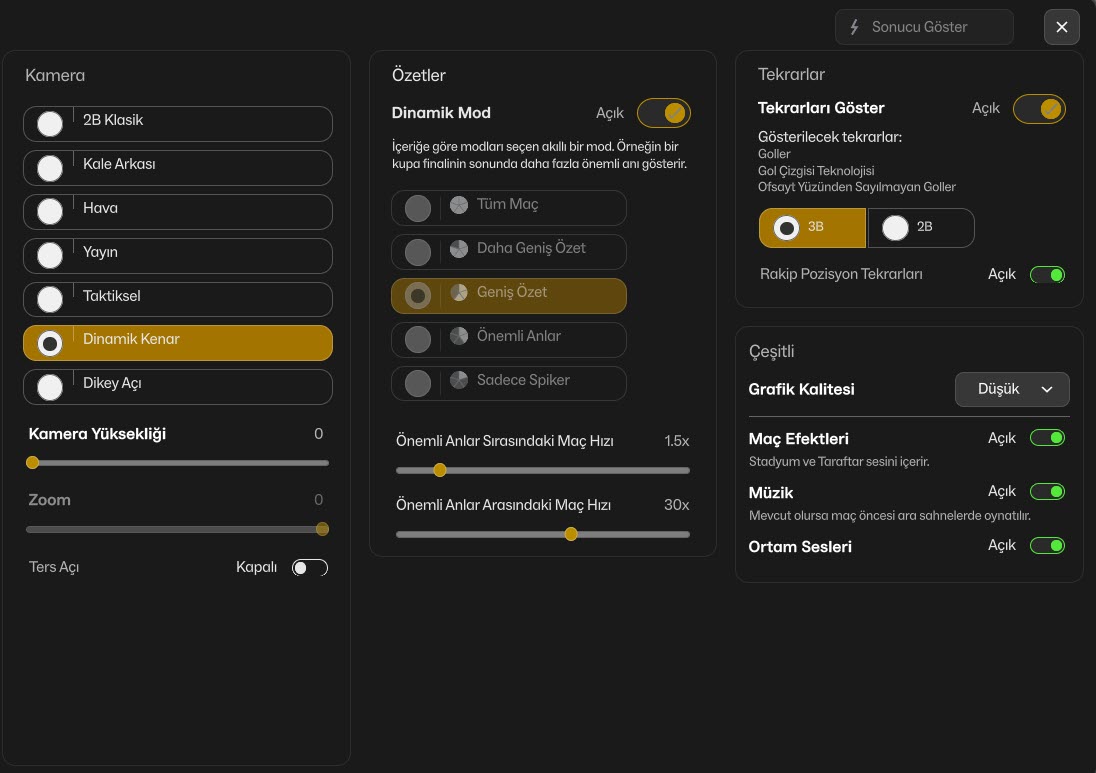Toggle the Rakip Pozisyon Tekrarları switch
The height and width of the screenshot is (773, 1096).
click(x=1047, y=274)
